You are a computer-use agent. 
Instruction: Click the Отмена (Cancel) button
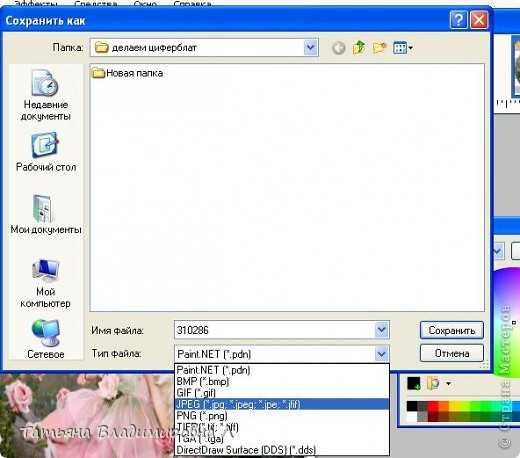pos(452,353)
